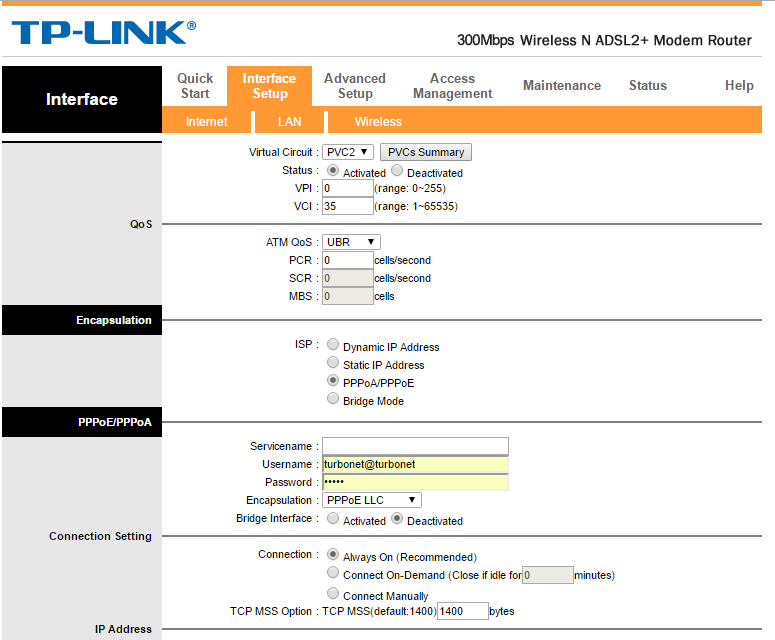Click the Connection Setting section label
Image resolution: width=775 pixels, height=640 pixels.
100,536
